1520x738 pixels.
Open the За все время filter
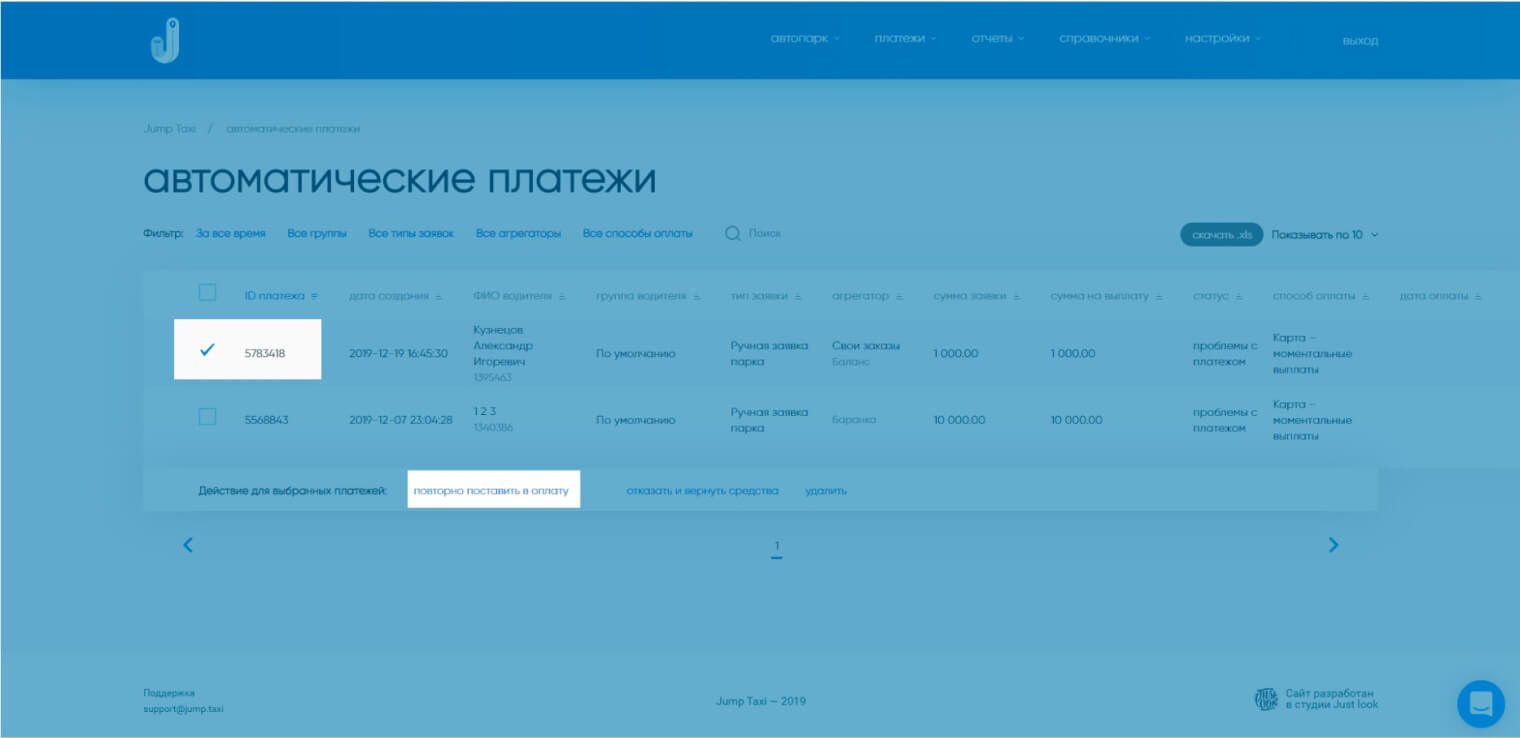(231, 233)
